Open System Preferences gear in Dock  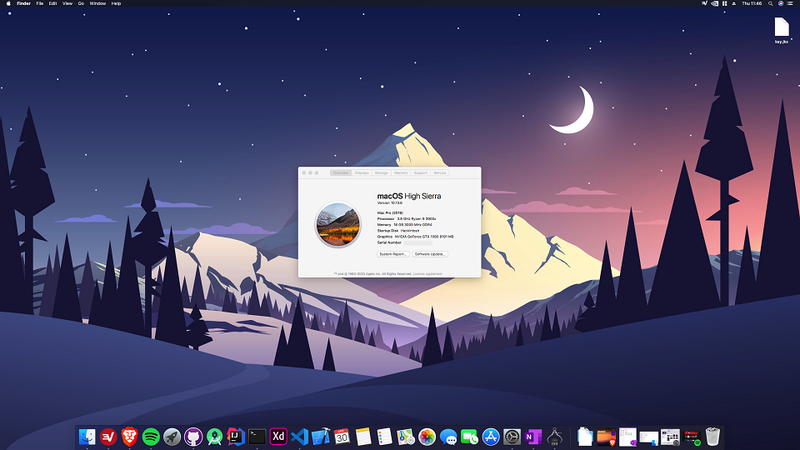click(x=512, y=437)
